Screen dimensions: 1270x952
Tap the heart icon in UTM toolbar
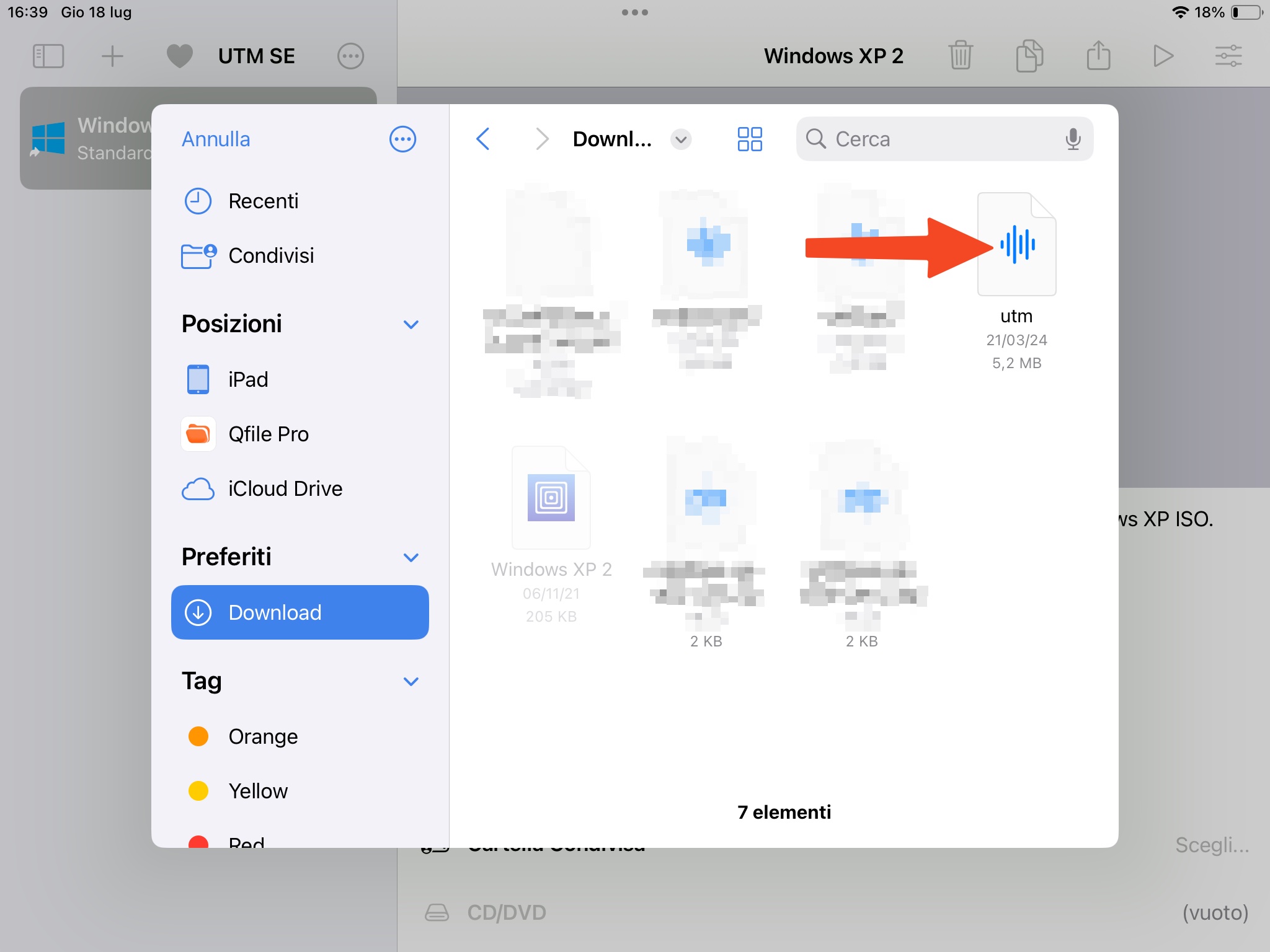coord(180,56)
